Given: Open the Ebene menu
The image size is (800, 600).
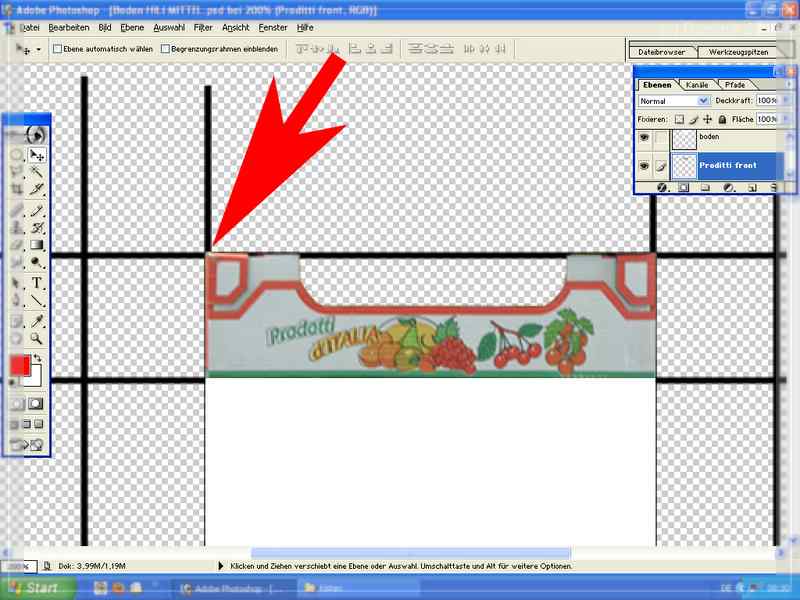Looking at the screenshot, I should tap(132, 28).
